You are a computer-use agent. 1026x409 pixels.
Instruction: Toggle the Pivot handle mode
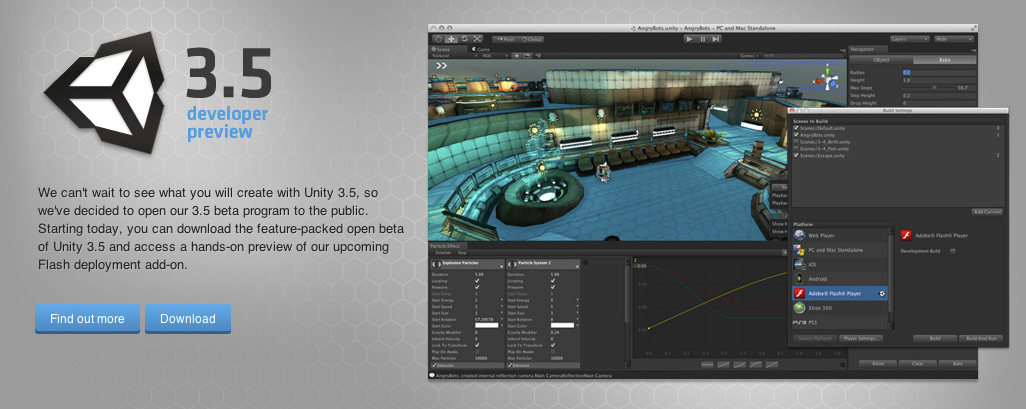[505, 39]
